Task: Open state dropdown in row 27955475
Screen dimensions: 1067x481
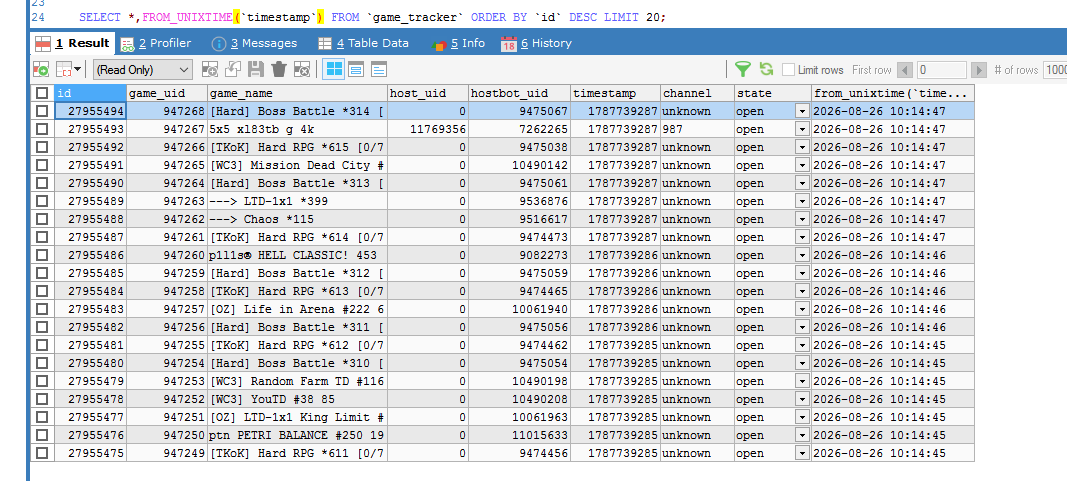Action: tap(803, 453)
